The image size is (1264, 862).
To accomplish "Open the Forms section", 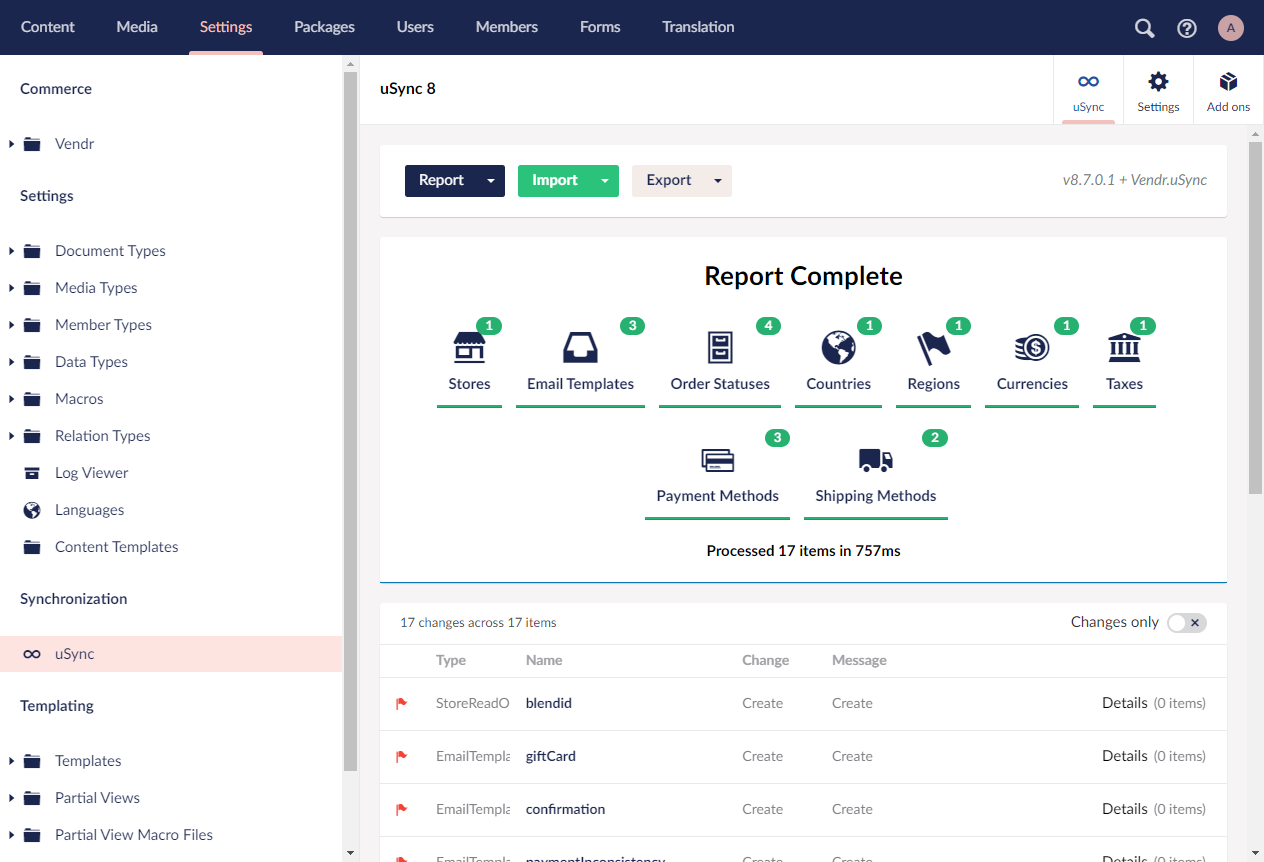I will pyautogui.click(x=600, y=27).
